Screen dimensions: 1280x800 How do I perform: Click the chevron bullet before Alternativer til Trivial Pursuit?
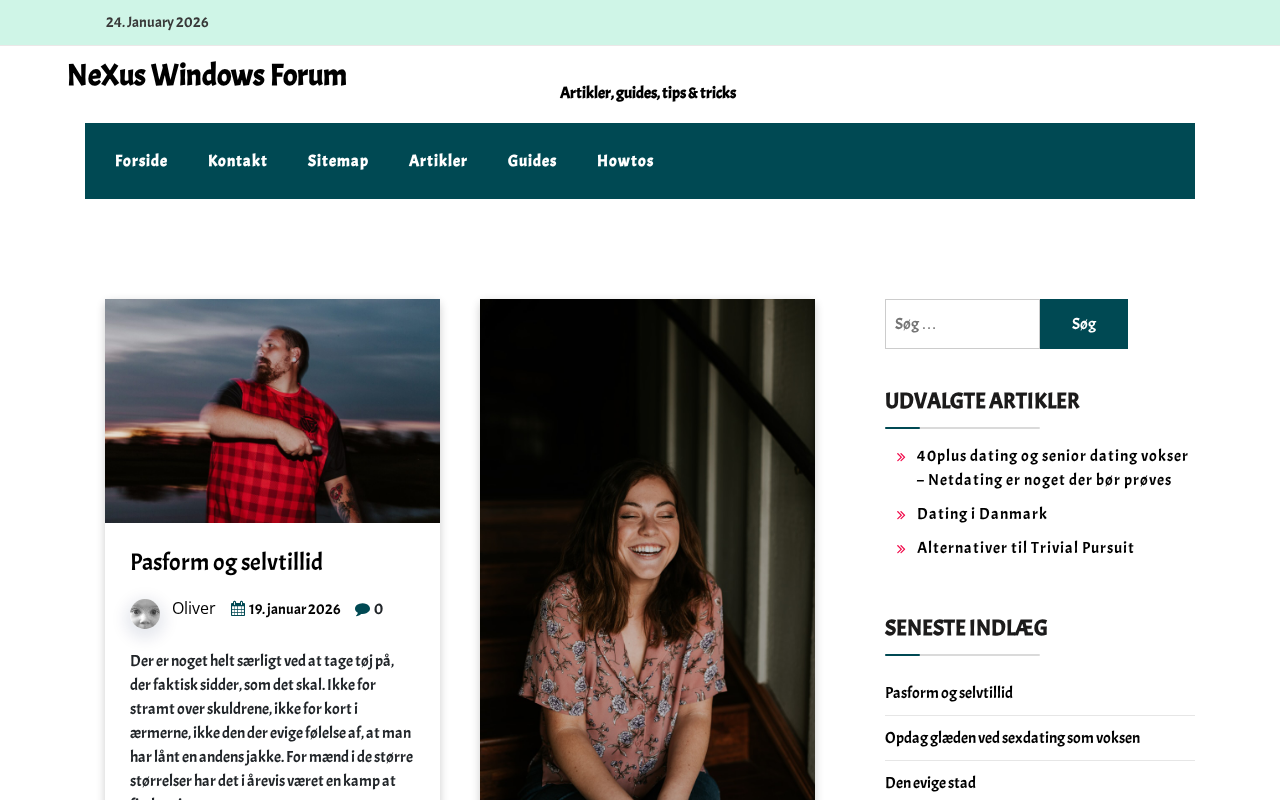pos(901,549)
